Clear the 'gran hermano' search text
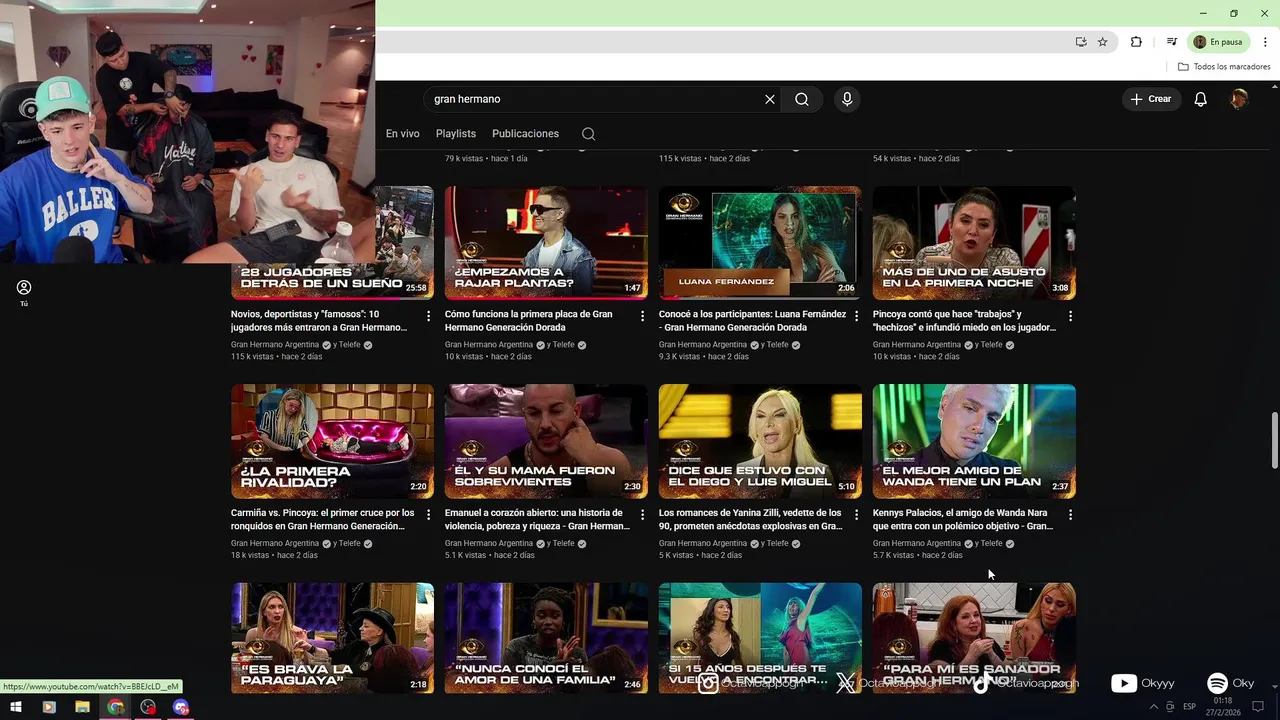 (770, 99)
